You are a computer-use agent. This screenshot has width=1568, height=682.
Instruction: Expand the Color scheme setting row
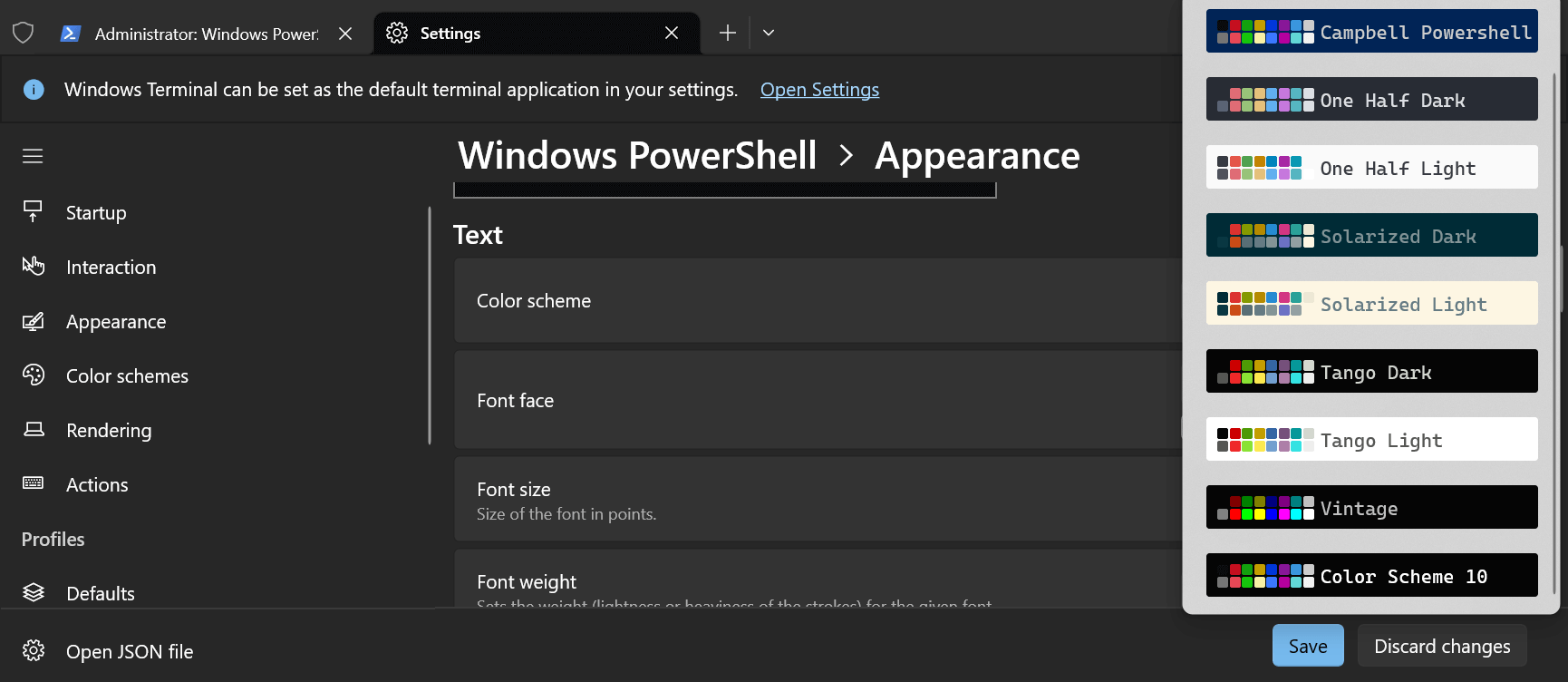tap(818, 300)
